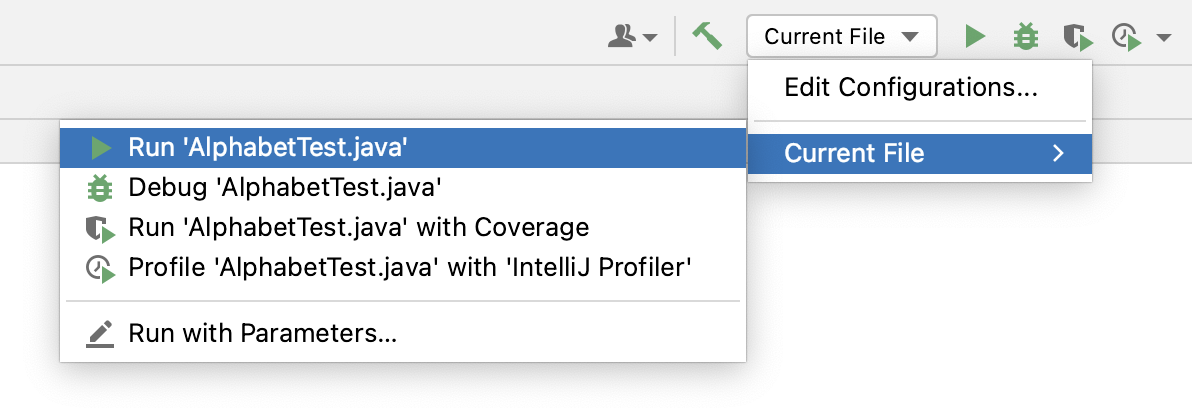Image resolution: width=1192 pixels, height=413 pixels.
Task: Click the pencil icon for Run with Parameters
Action: 100,333
